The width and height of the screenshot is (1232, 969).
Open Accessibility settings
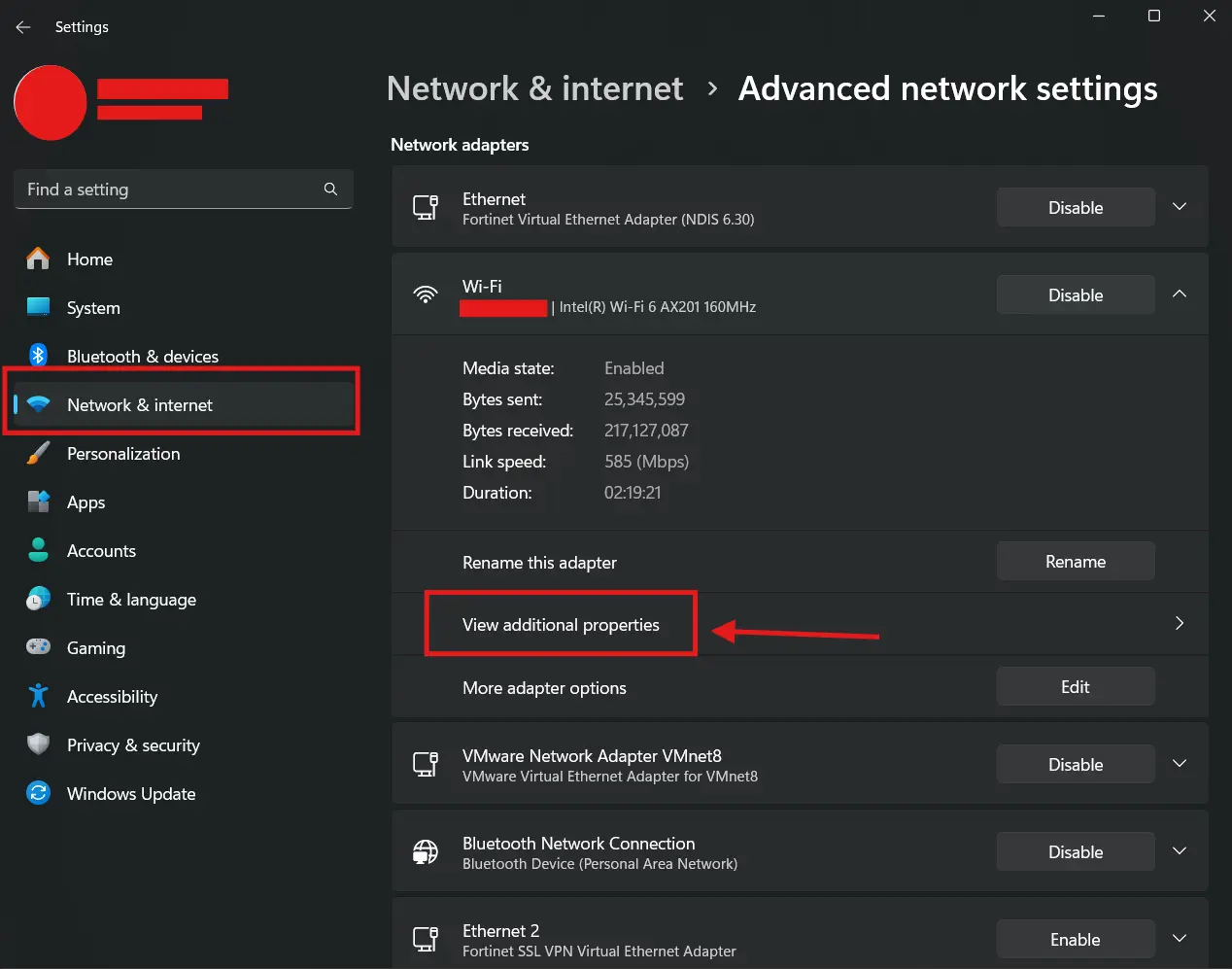click(x=185, y=697)
